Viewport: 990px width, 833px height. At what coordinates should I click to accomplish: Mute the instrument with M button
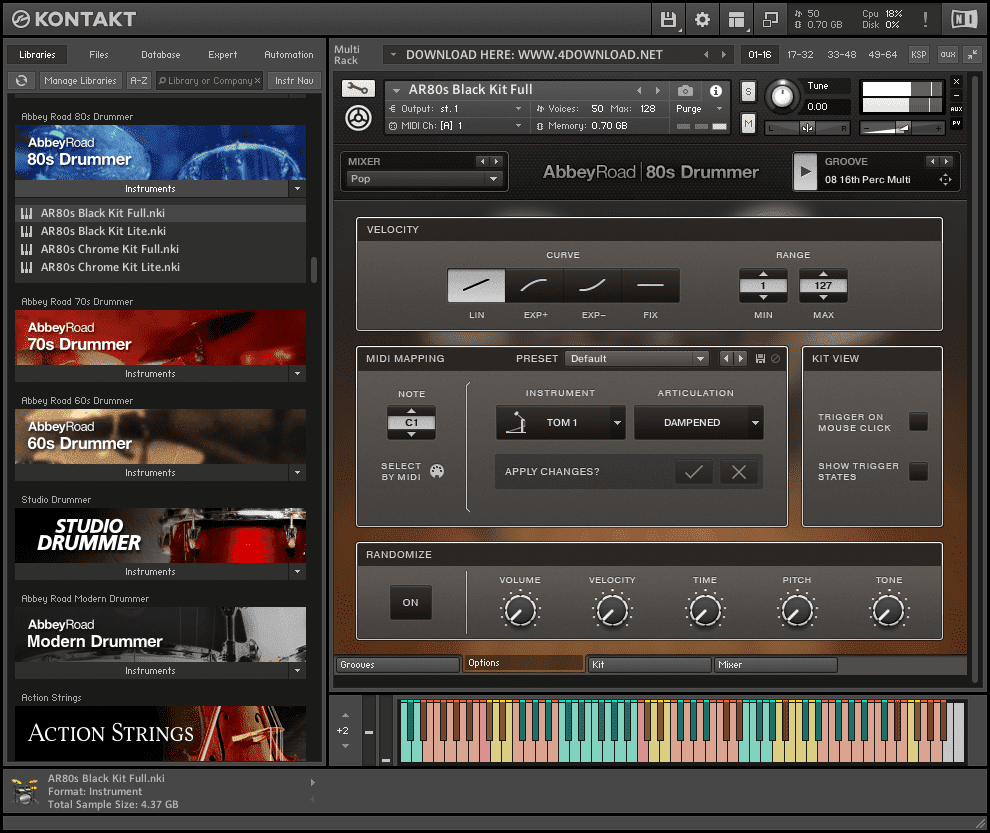(748, 123)
